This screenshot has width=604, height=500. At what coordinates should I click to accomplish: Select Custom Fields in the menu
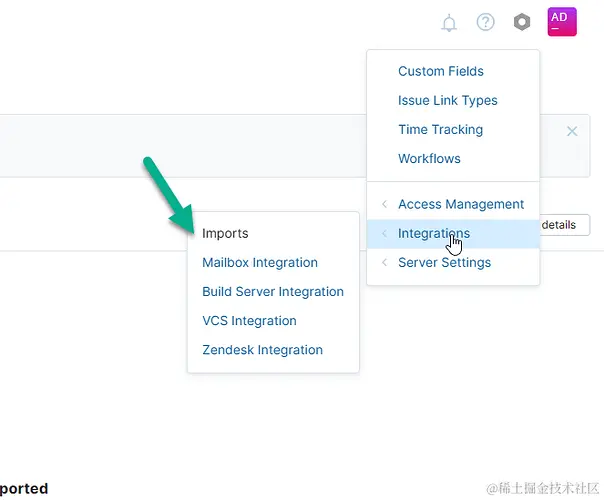(x=441, y=71)
